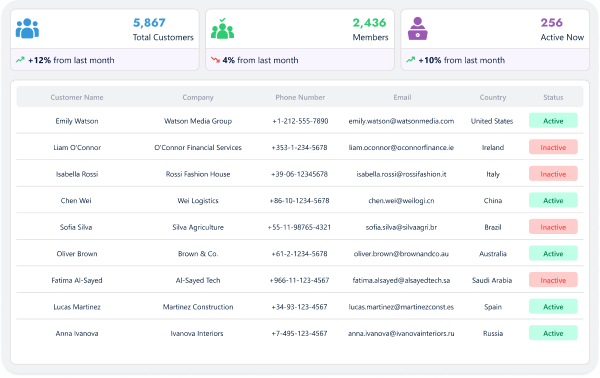Click the Martinez Construction company cell
600x378 pixels.
[x=198, y=307]
